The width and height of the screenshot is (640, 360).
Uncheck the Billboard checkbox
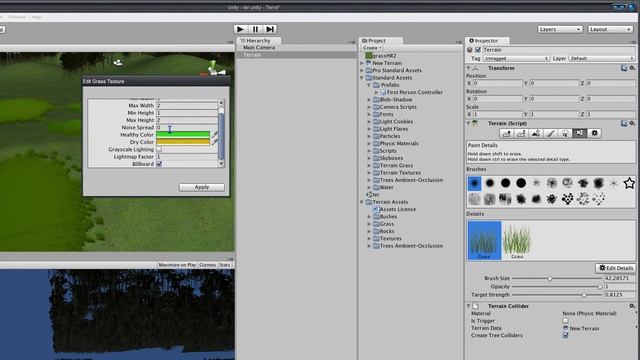pos(159,164)
